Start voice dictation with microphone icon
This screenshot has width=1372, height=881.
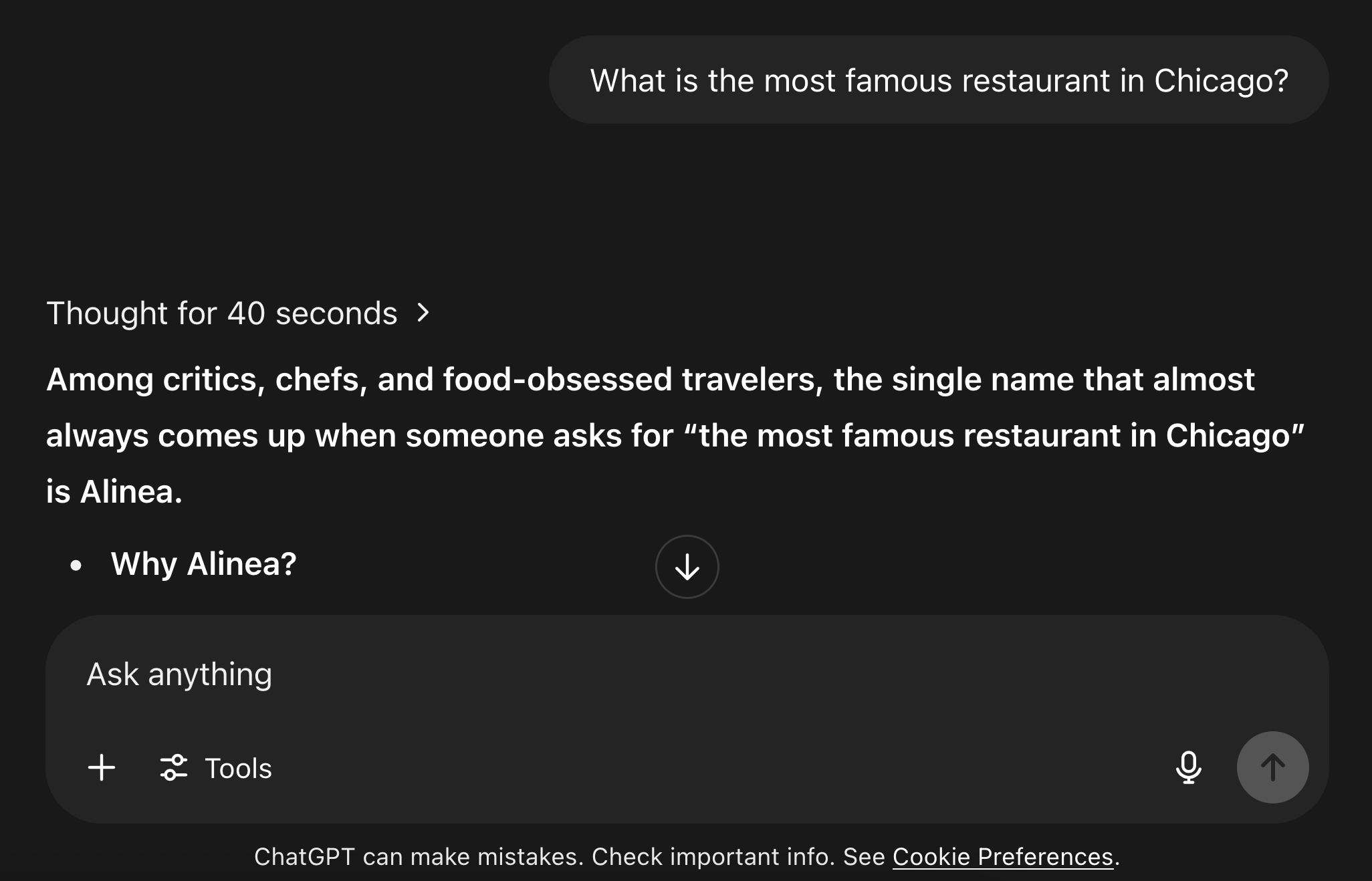tap(1188, 767)
